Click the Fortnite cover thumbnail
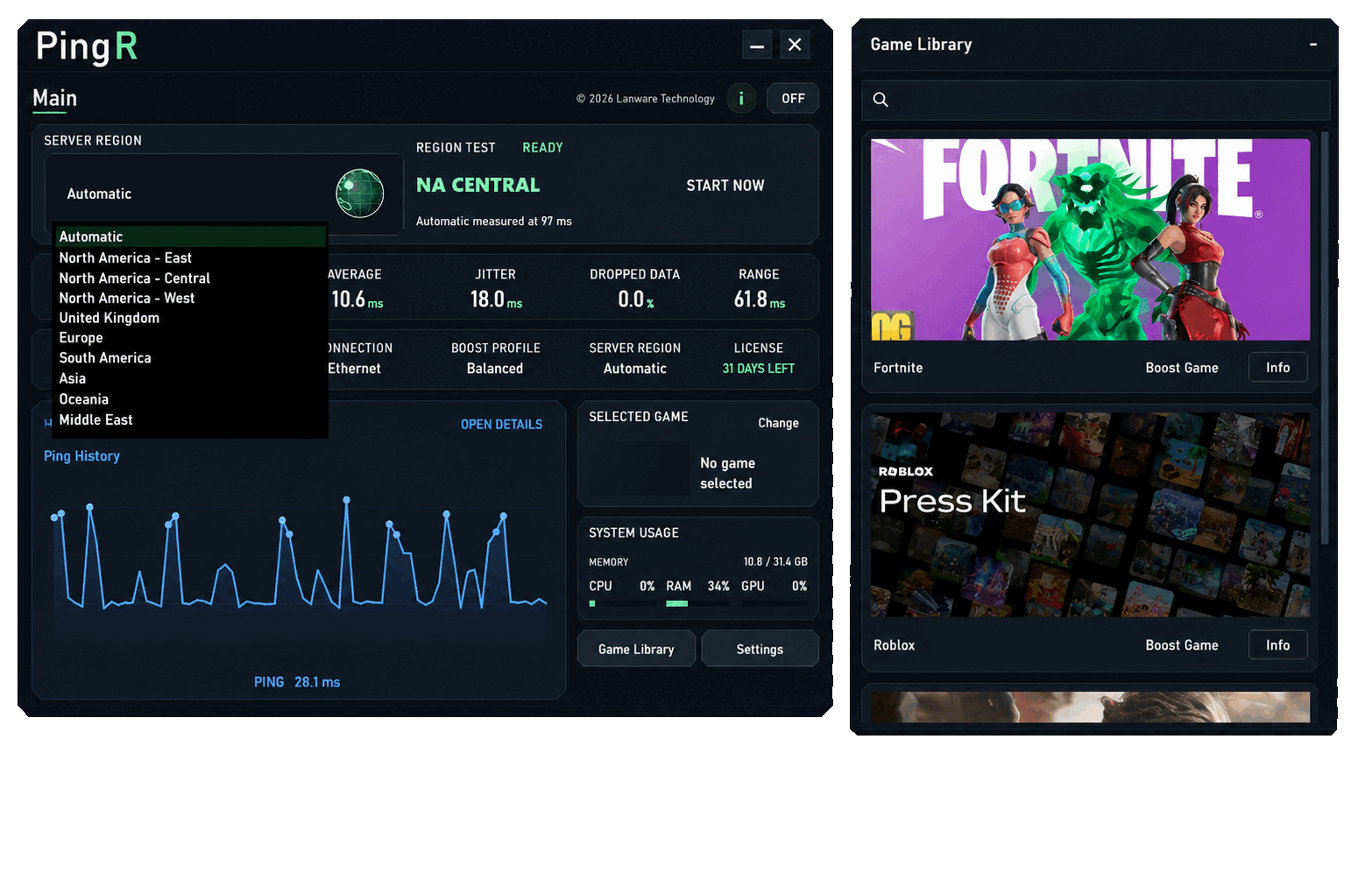1372x880 pixels. pyautogui.click(x=1090, y=240)
